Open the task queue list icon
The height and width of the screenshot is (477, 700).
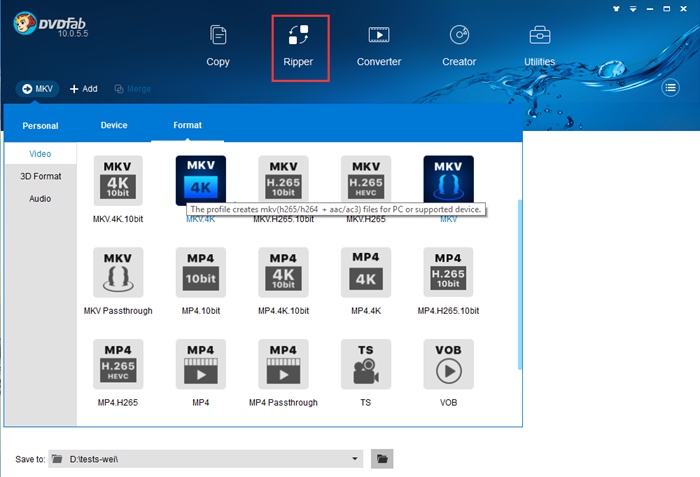click(x=670, y=88)
